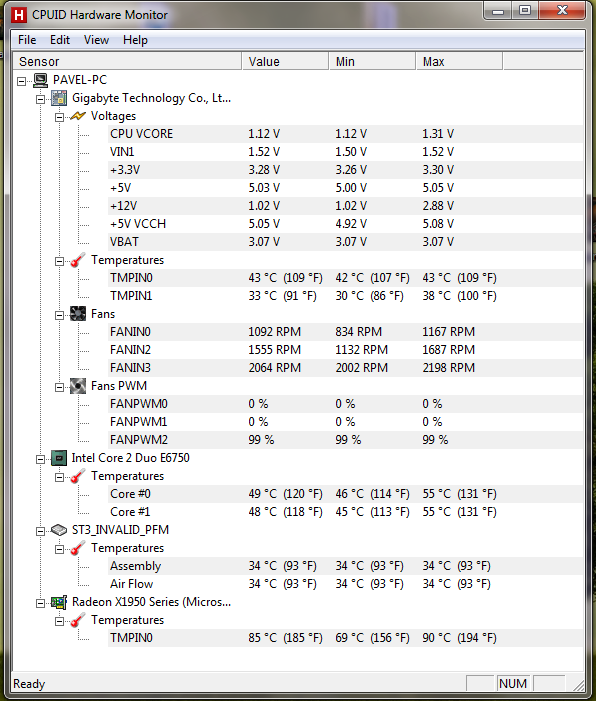The width and height of the screenshot is (596, 701).
Task: Click the Radeon X1950 graphics card icon
Action: tap(59, 602)
